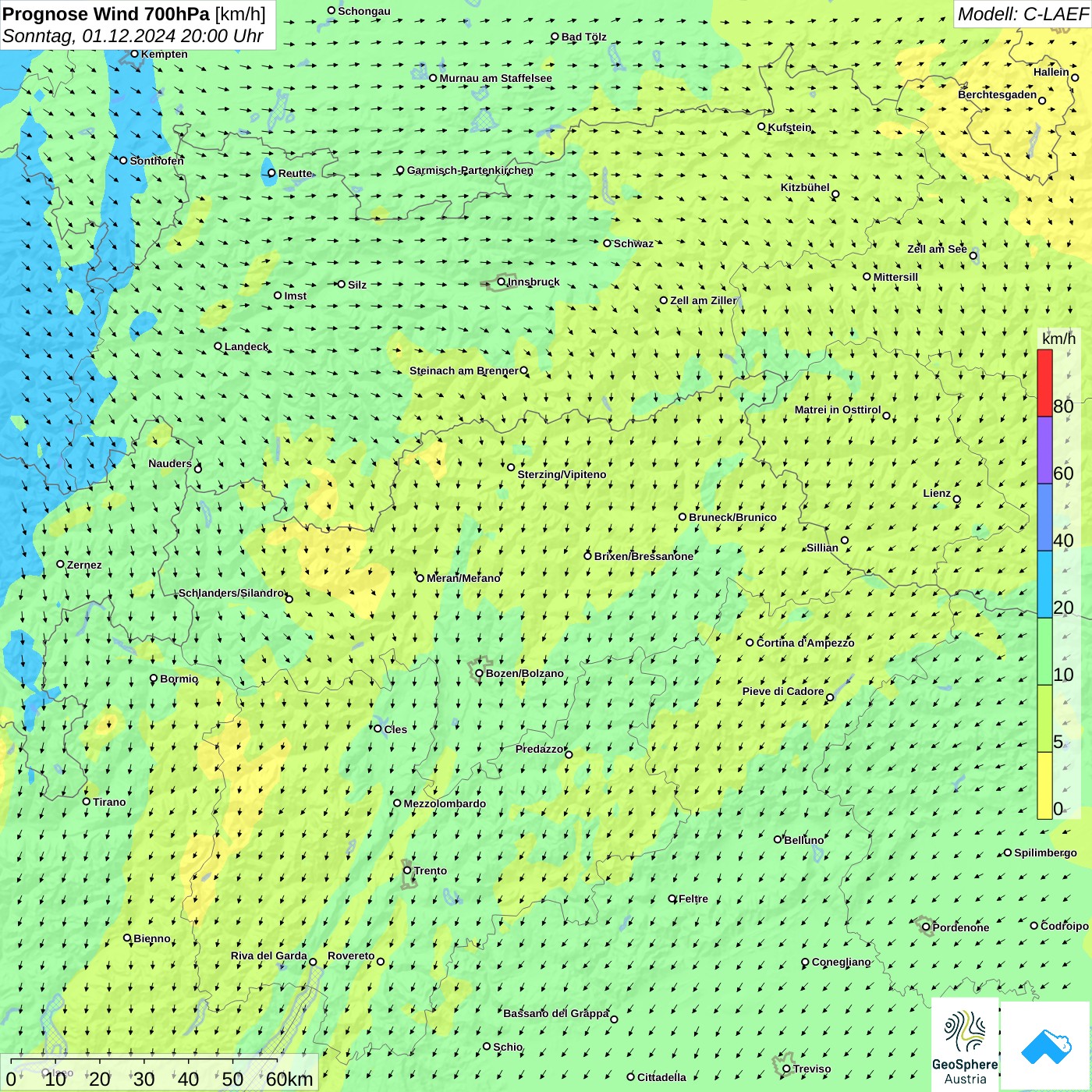This screenshot has height=1092, width=1092.
Task: Click the 'Bienno' label
Action: 151,938
